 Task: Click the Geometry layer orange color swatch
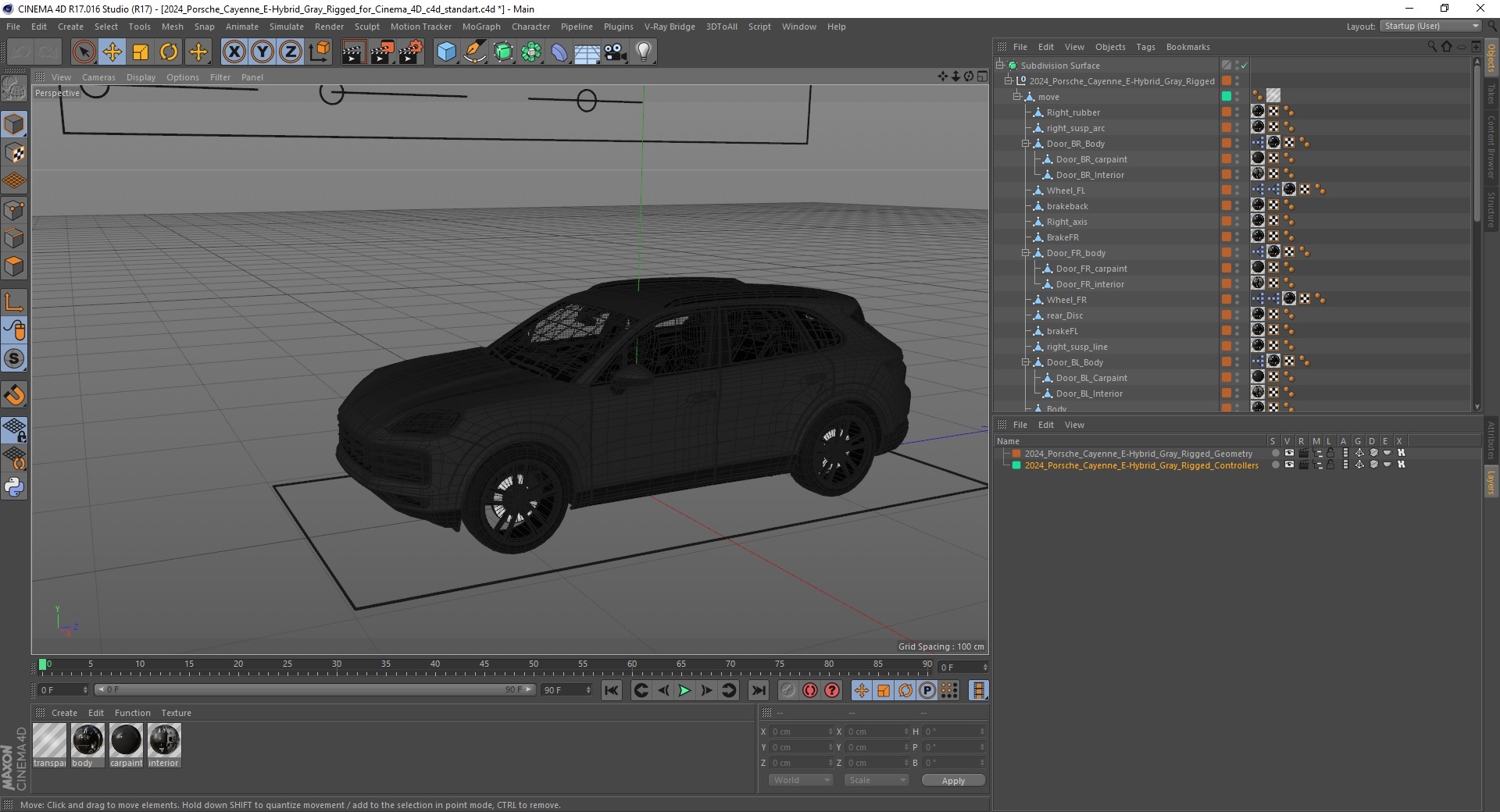[1016, 453]
